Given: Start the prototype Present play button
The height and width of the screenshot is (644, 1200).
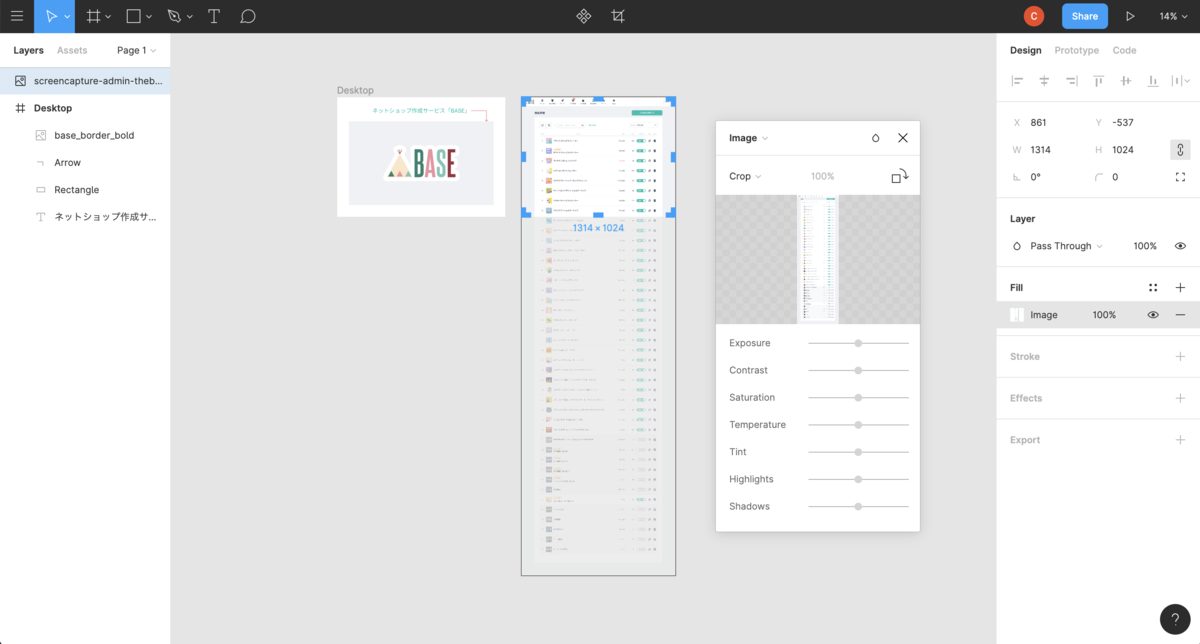Looking at the screenshot, I should point(1130,16).
